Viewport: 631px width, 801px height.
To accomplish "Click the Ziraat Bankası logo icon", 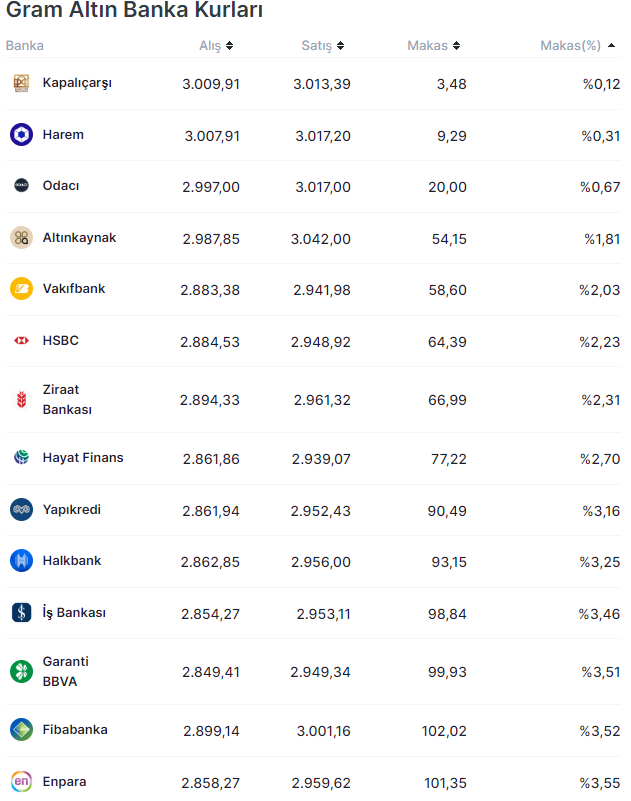I will (x=21, y=400).
